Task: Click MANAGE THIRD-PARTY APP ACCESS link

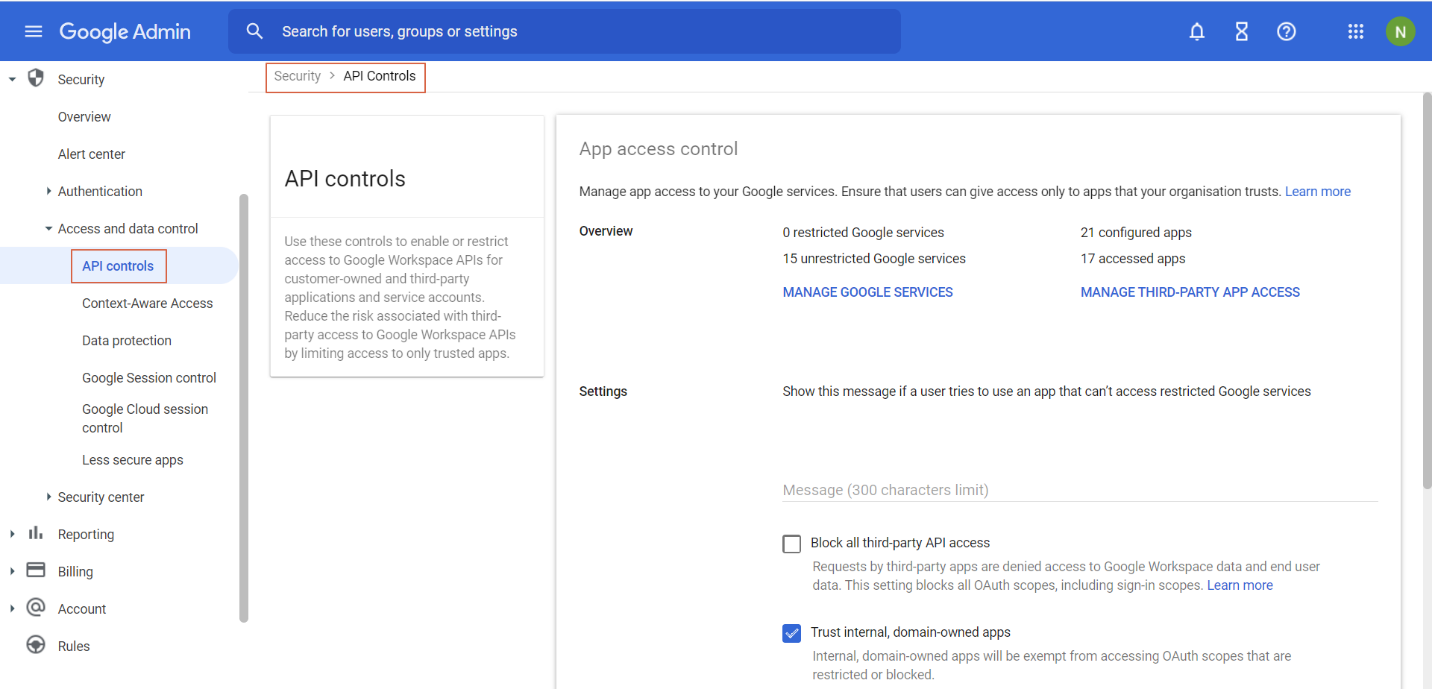Action: tap(1190, 292)
